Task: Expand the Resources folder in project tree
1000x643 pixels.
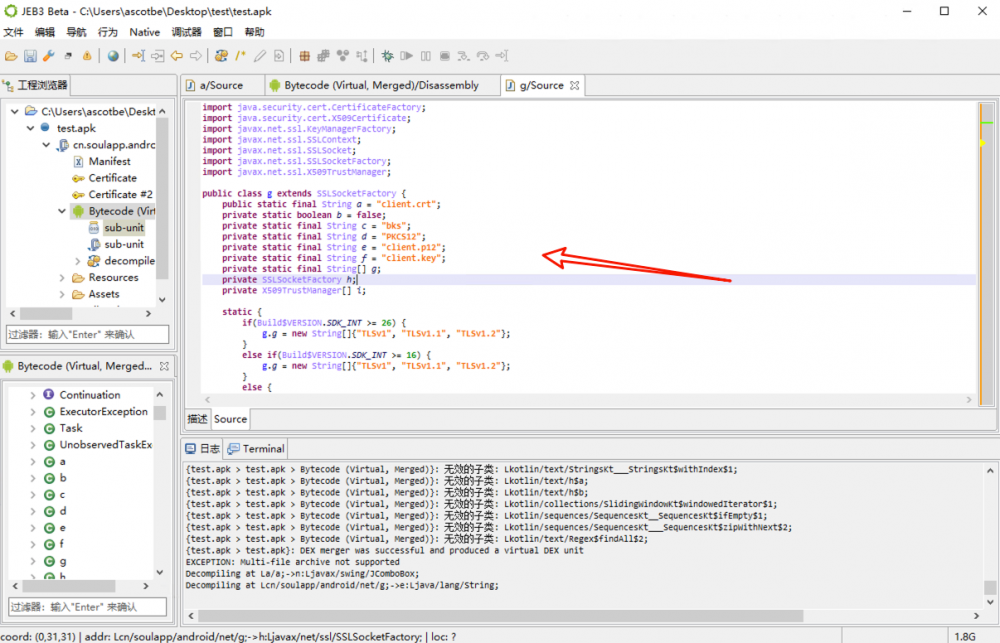Action: click(x=62, y=278)
